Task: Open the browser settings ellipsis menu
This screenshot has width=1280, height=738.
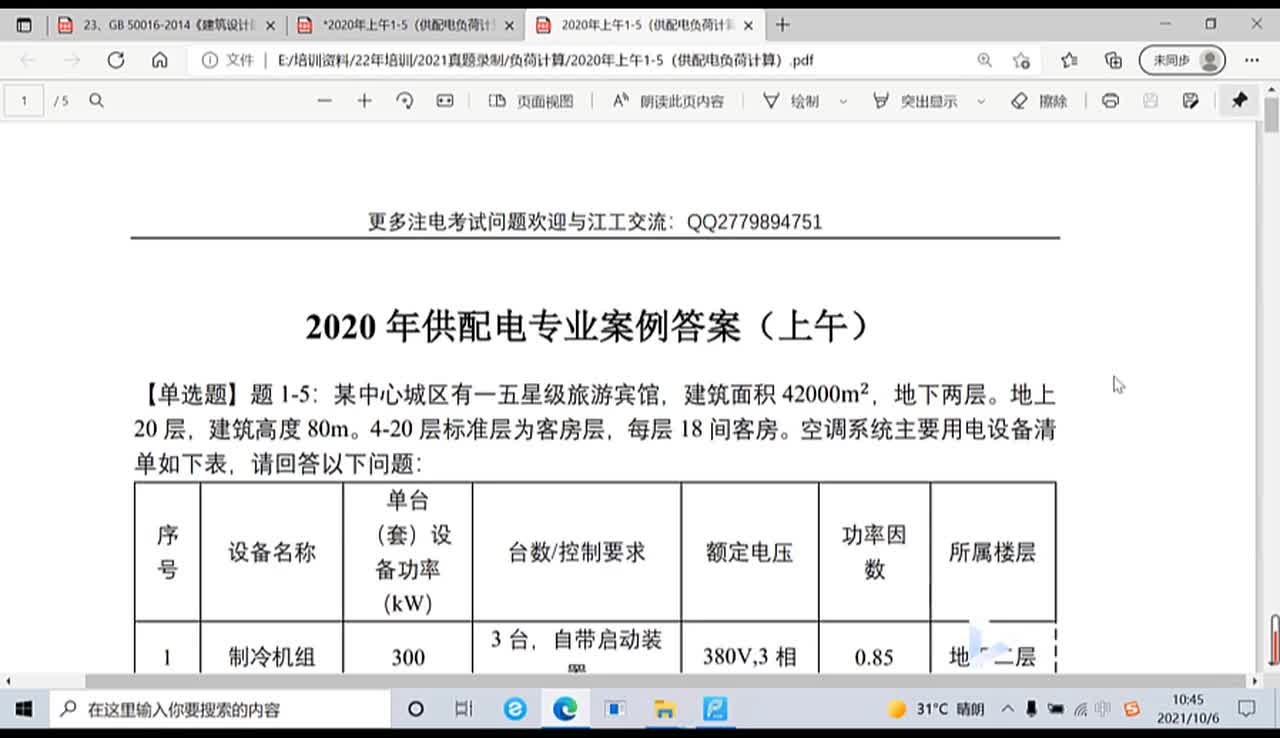Action: pyautogui.click(x=1251, y=60)
